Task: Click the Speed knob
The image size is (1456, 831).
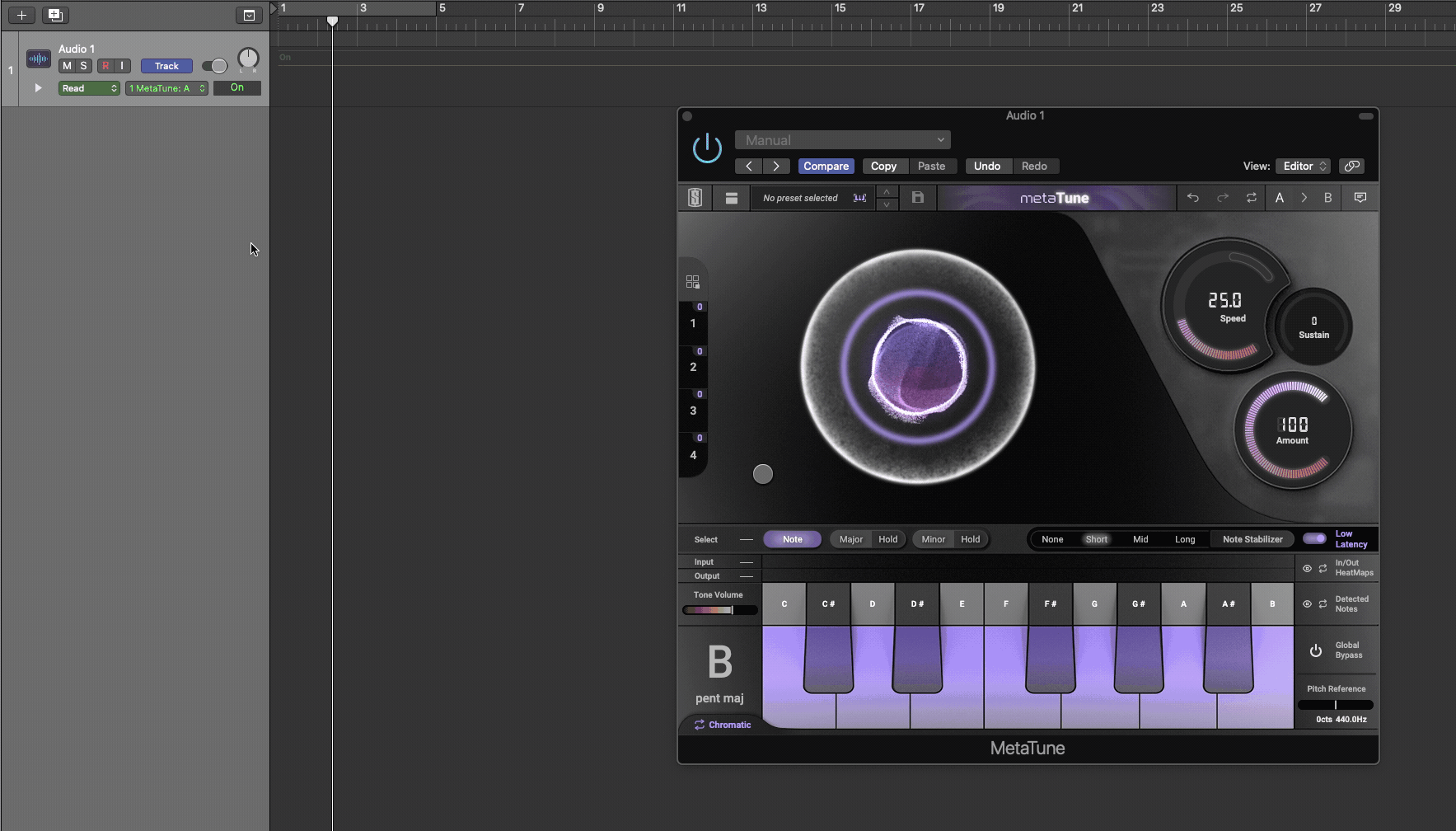Action: [1226, 307]
